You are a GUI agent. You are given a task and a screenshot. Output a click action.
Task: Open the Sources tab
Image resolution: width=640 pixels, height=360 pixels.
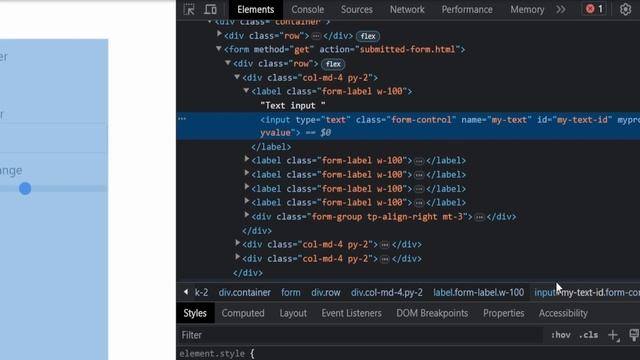[356, 9]
